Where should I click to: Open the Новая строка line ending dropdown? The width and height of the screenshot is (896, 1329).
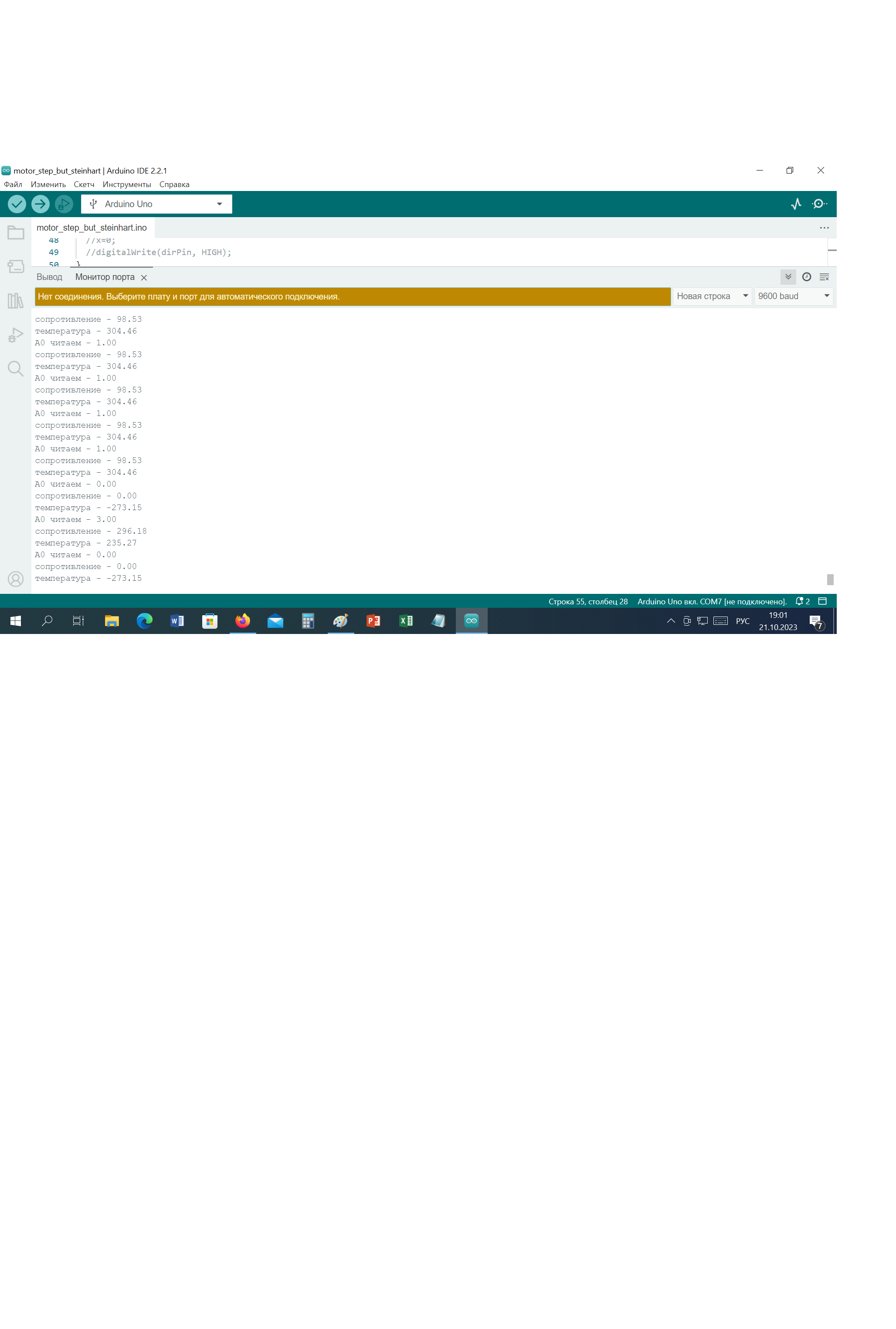[712, 296]
